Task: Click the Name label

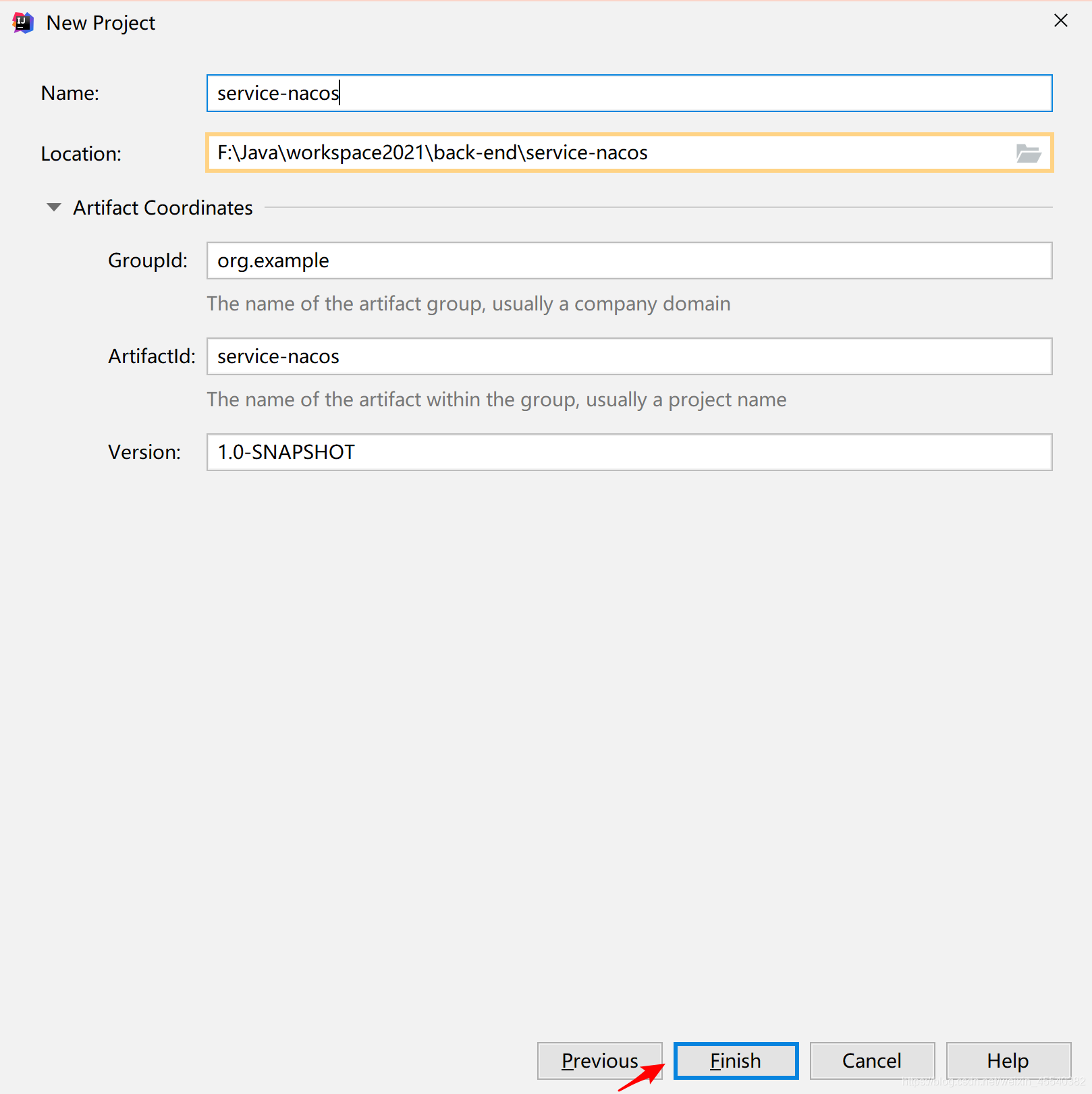Action: point(70,93)
